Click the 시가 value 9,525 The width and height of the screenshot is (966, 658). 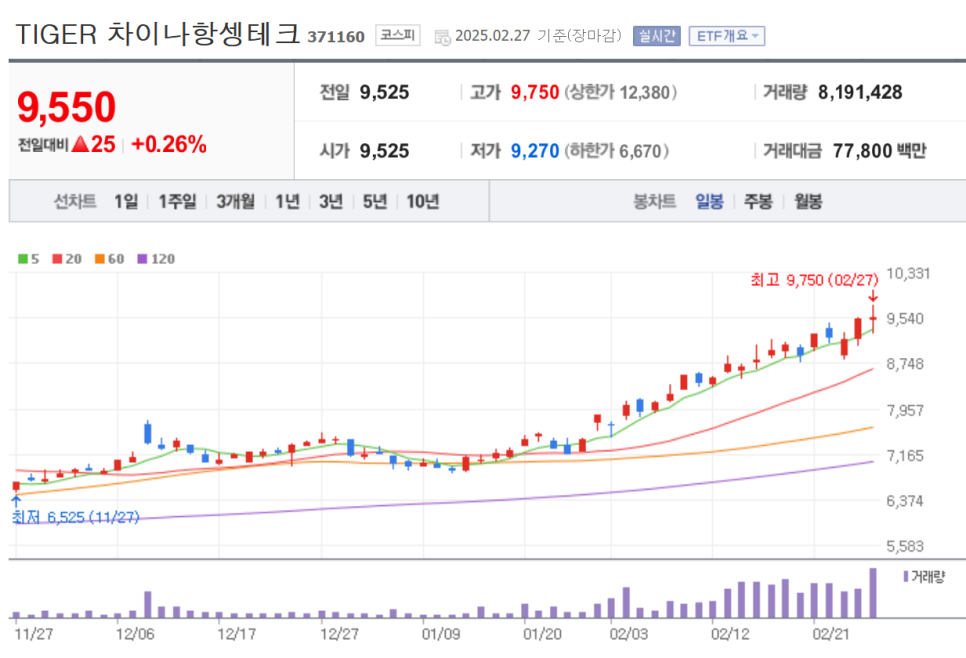click(384, 151)
